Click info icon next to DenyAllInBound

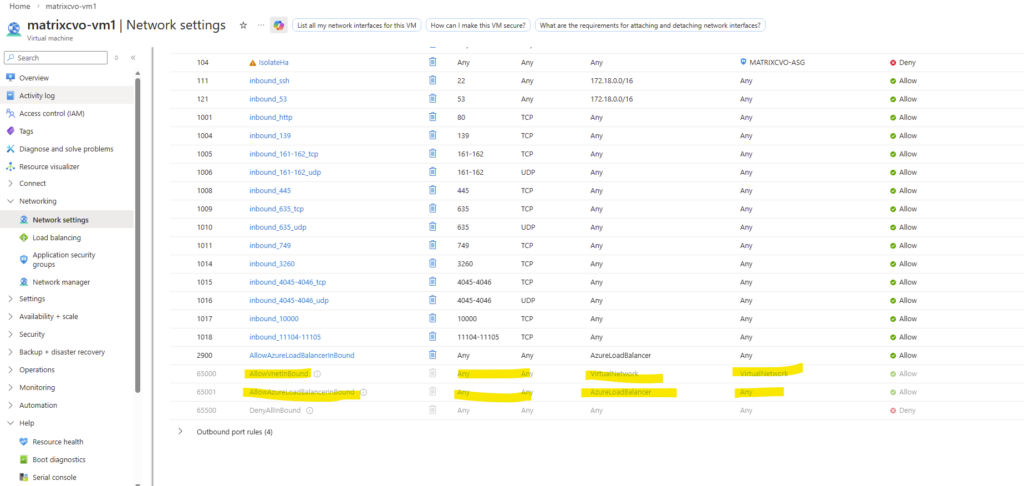[x=310, y=410]
